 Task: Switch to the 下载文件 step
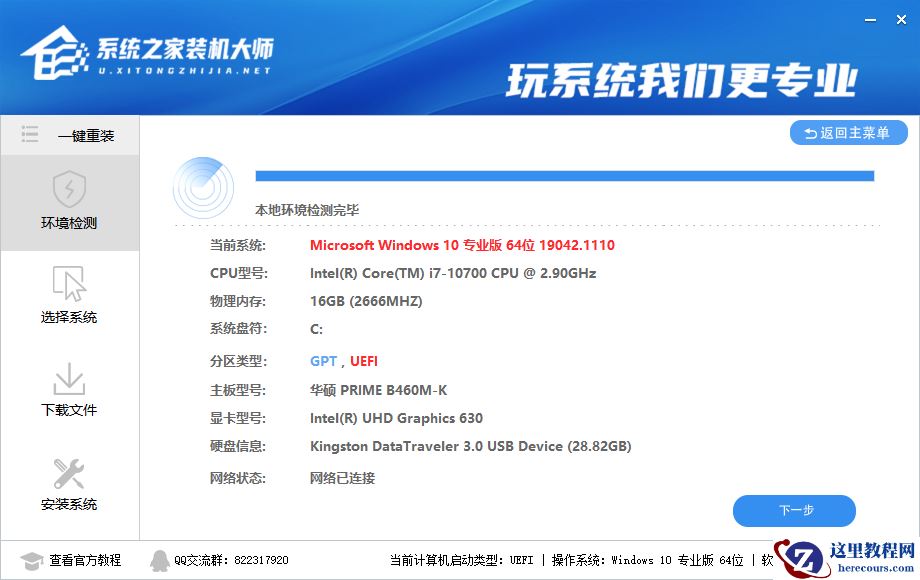tap(68, 391)
